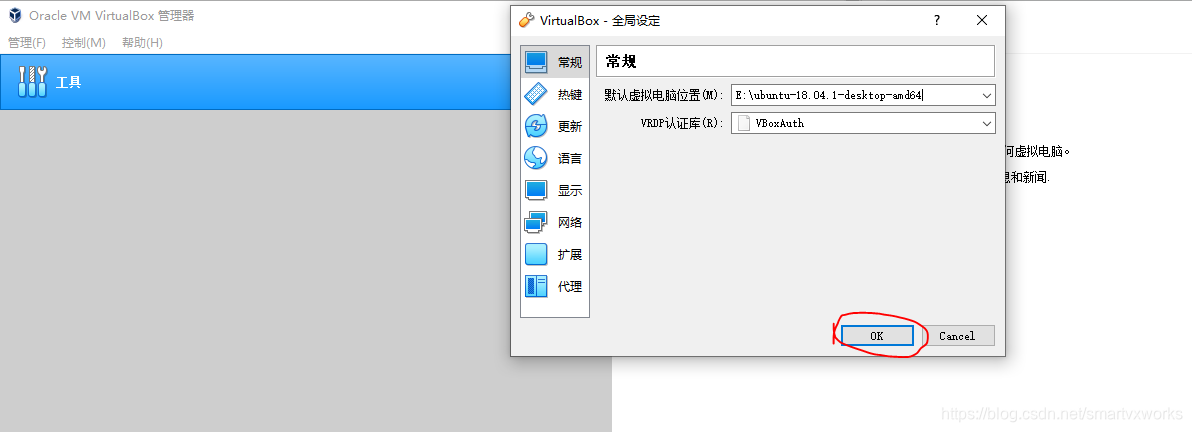Close the 全局设定 dialog window
Viewport: 1192px width, 432px height.
pos(981,21)
